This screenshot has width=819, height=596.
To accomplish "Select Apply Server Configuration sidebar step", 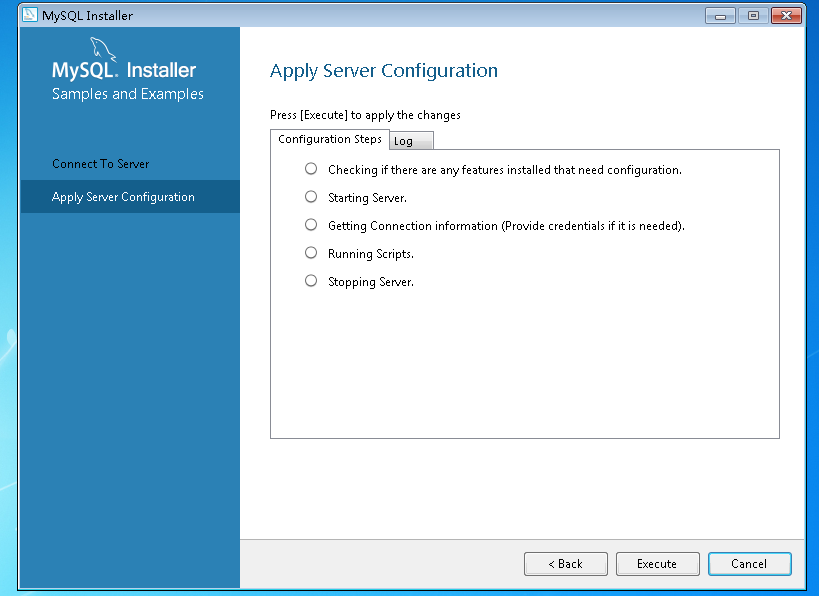I will coord(130,197).
